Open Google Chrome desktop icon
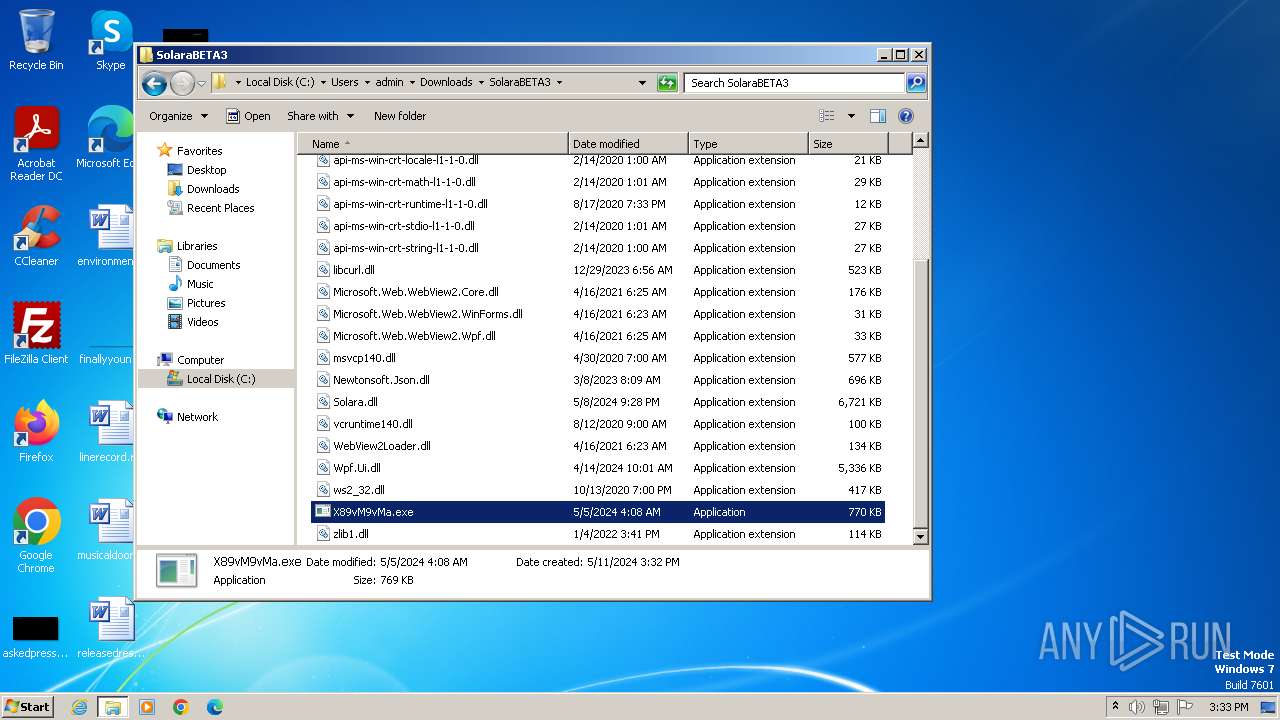1280x720 pixels. [36, 536]
